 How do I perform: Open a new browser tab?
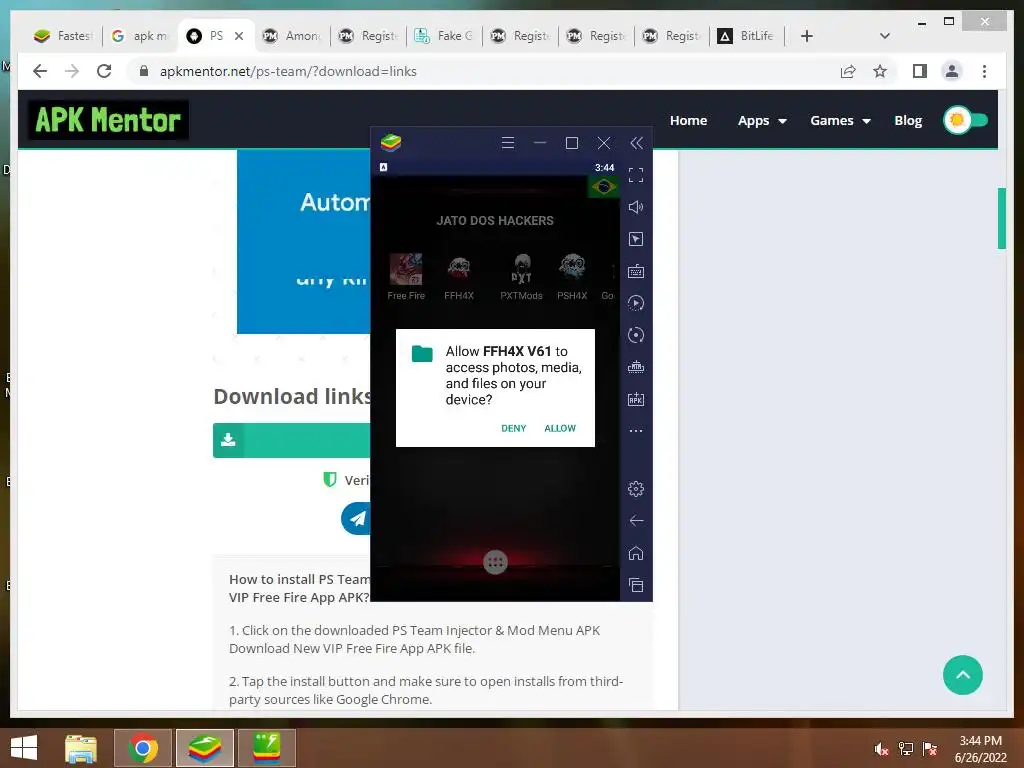[x=807, y=36]
